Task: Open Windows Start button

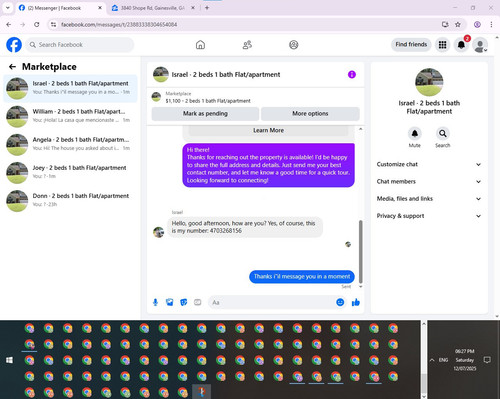Action: point(9,360)
